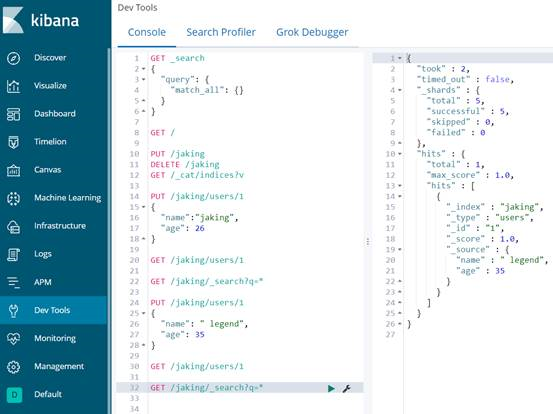553x414 pixels.
Task: Collapse response fold arrow on line 1
Action: point(400,58)
